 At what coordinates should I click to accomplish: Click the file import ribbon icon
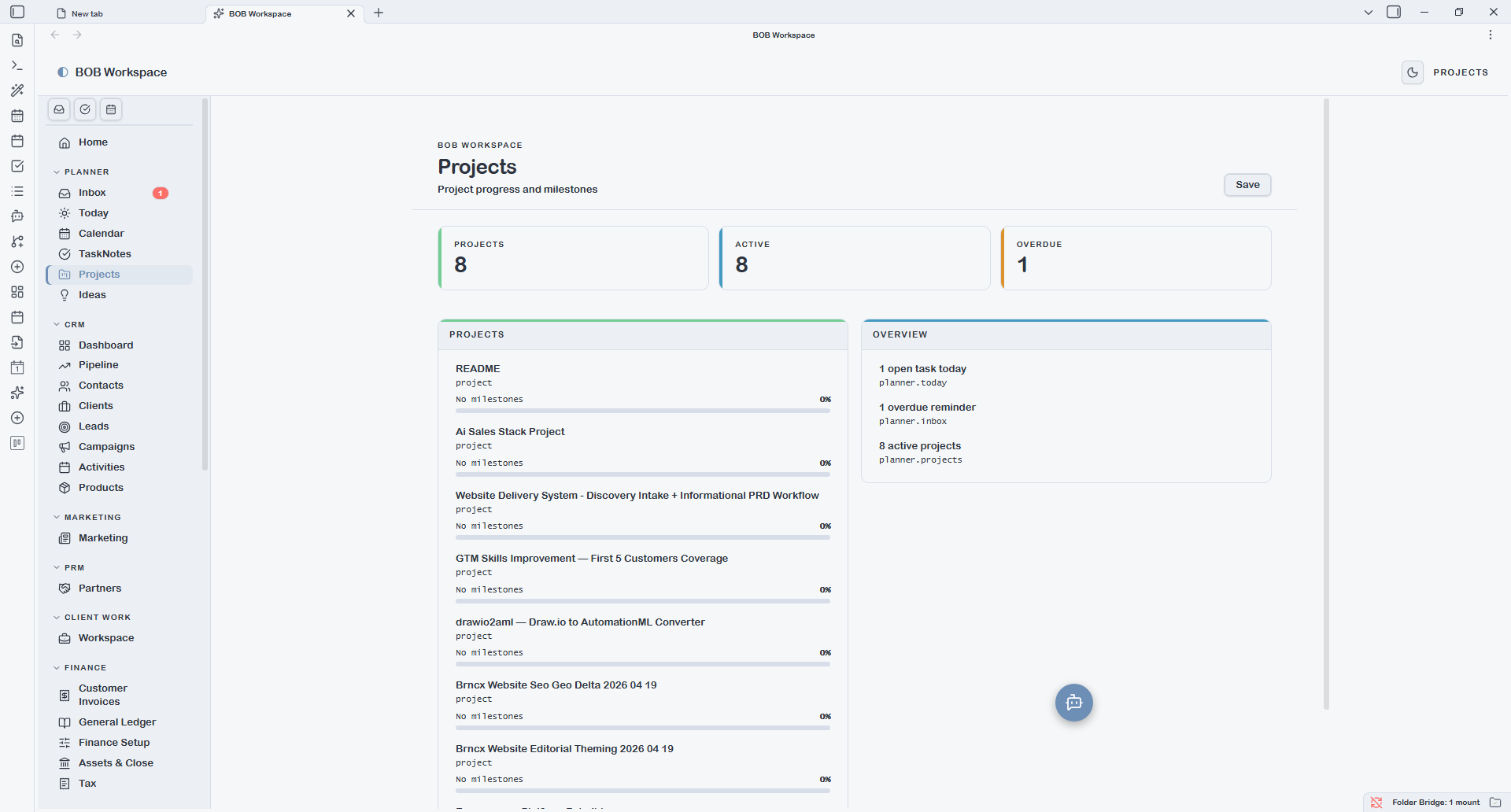(x=17, y=342)
